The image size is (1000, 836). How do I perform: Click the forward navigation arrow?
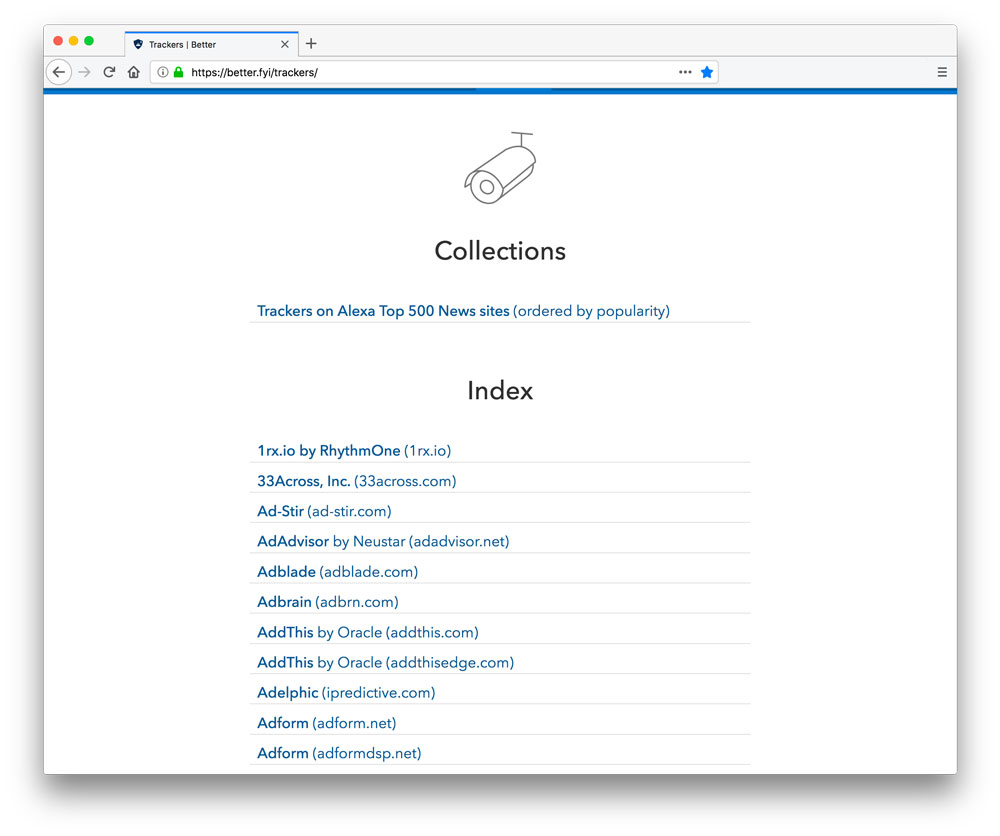(84, 72)
